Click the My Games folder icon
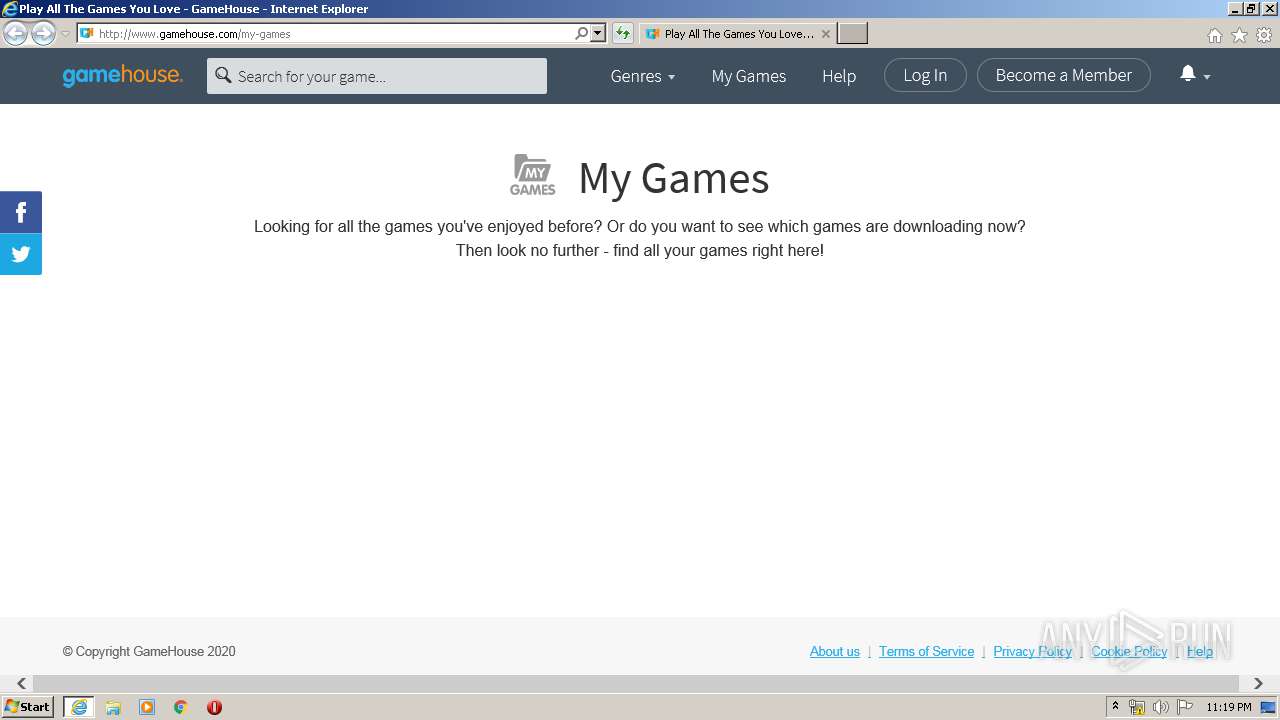1280x720 pixels. [532, 175]
